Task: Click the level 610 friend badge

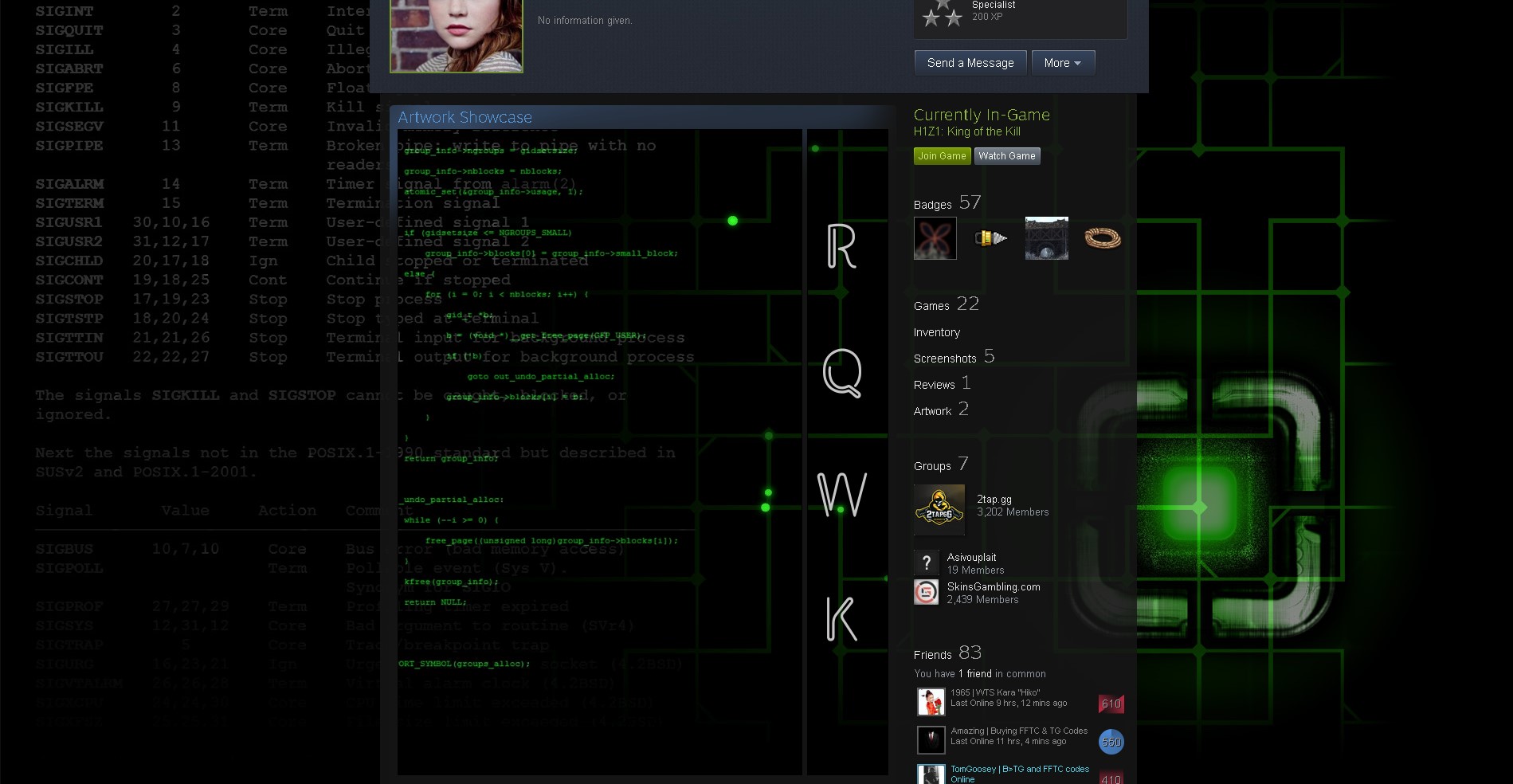Action: pos(1111,704)
